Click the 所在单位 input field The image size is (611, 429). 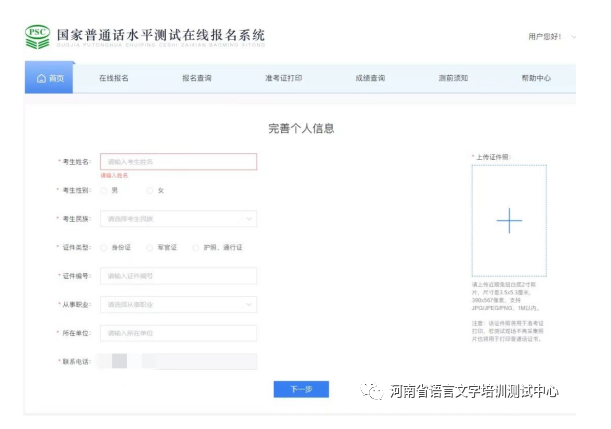178,333
